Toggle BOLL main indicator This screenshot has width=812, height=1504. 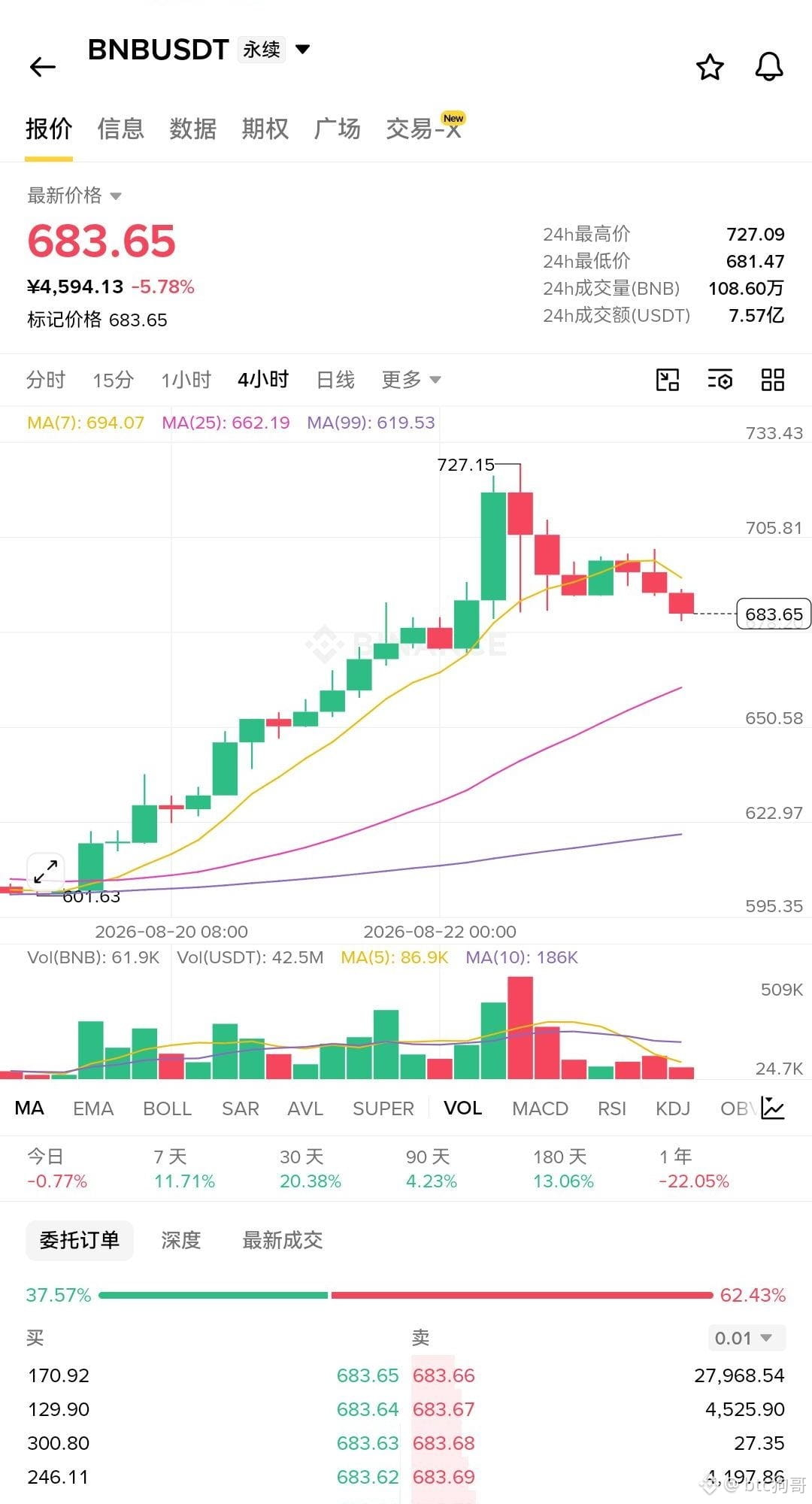pos(167,1108)
